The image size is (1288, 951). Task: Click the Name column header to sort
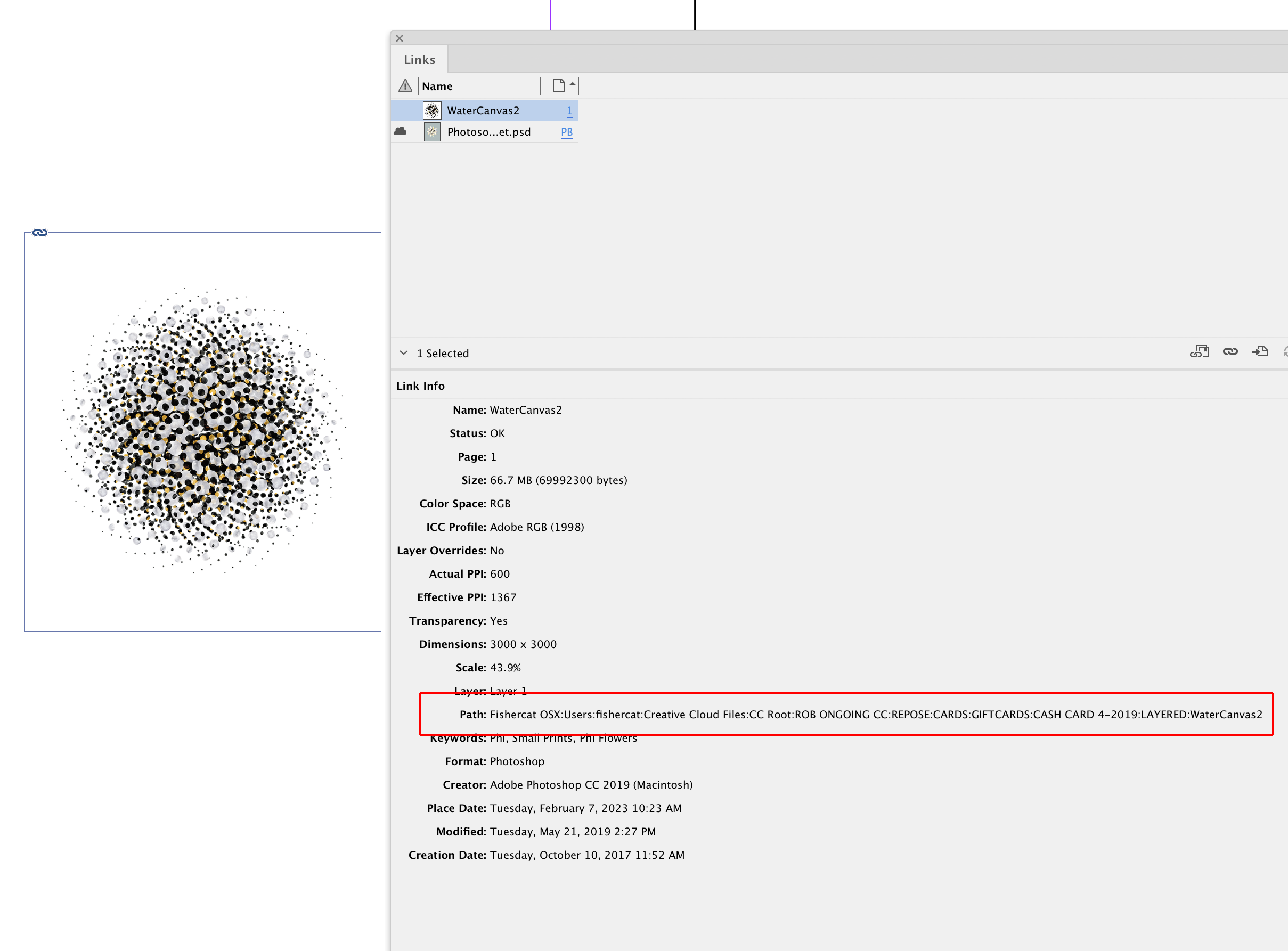click(x=437, y=86)
